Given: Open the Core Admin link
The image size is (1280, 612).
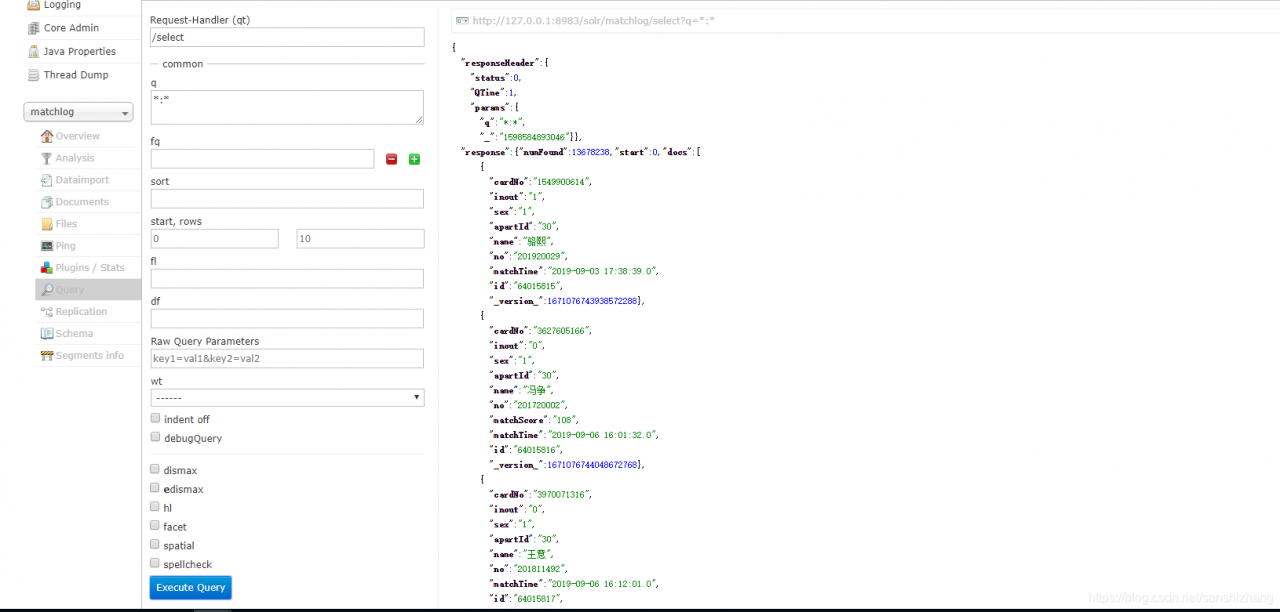Looking at the screenshot, I should (x=71, y=28).
